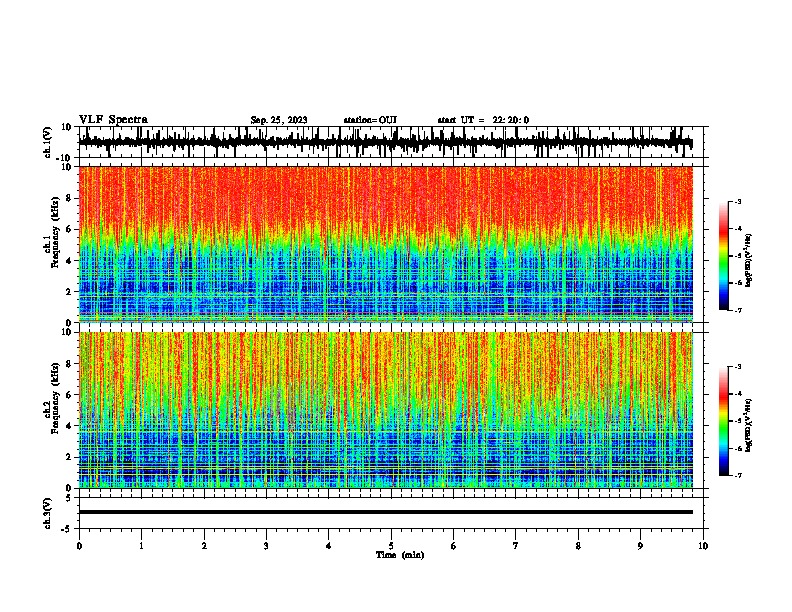Image resolution: width=792 pixels, height=612 pixels.
Task: Click the "2" kHz tick on ch.2 spectrogram
Action: [x=69, y=457]
